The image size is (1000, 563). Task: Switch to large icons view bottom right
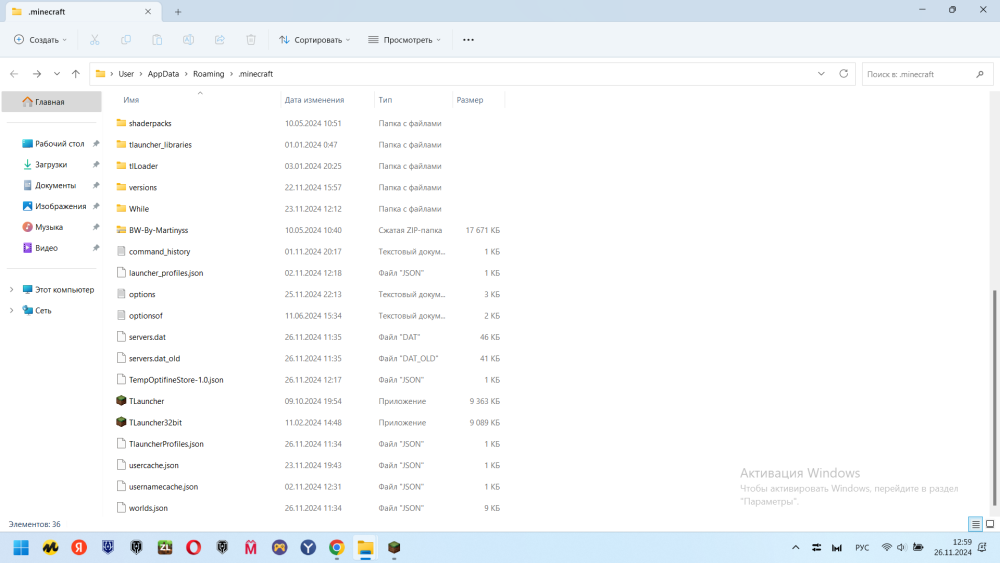[990, 524]
